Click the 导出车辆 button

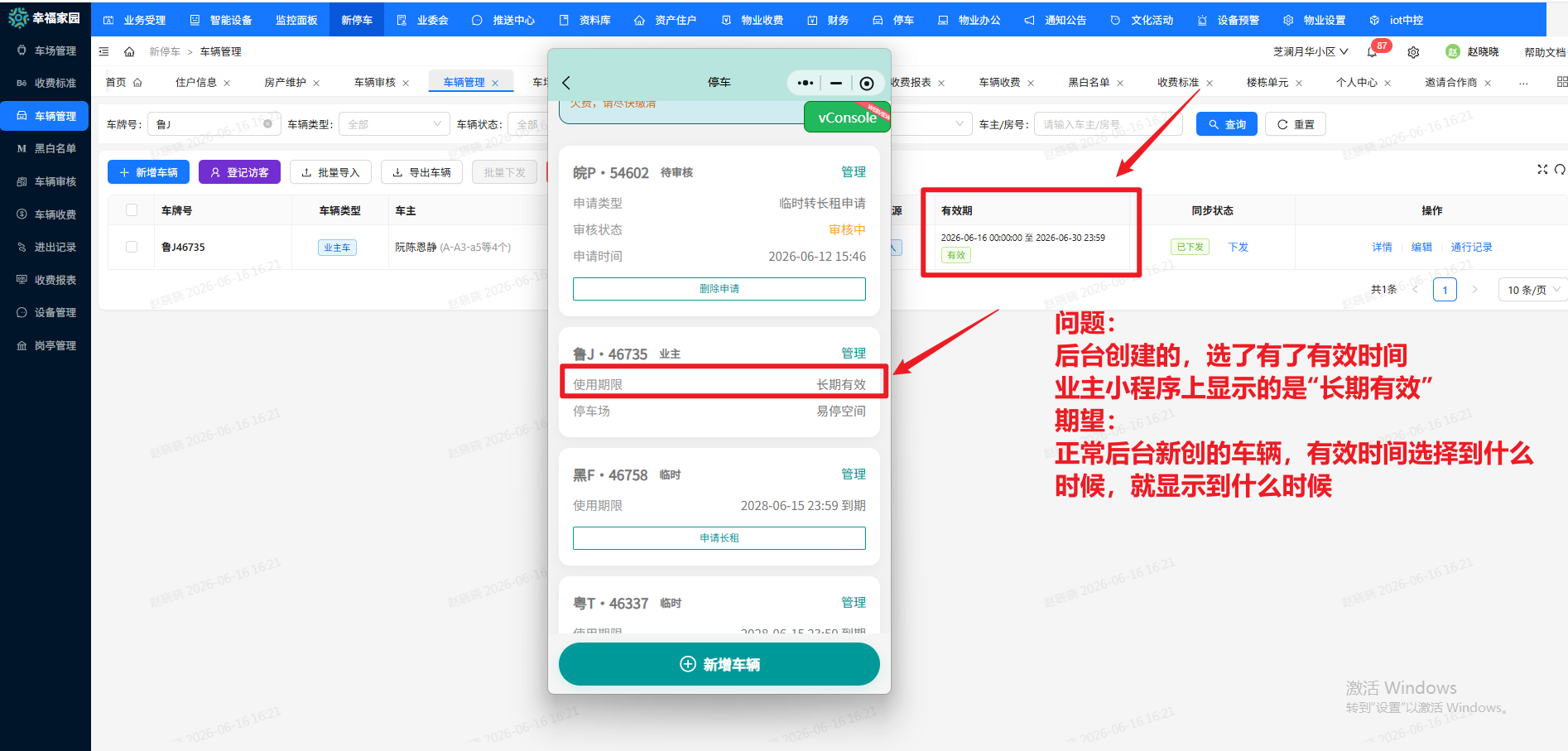point(421,172)
